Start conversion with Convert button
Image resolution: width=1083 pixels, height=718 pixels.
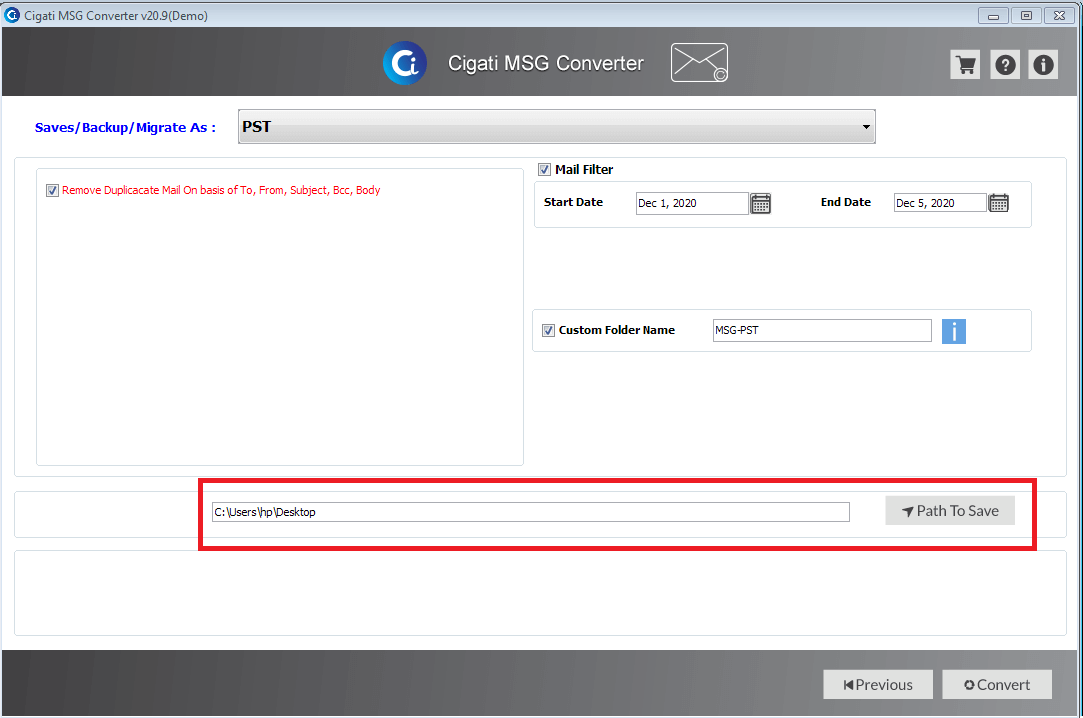click(x=997, y=685)
